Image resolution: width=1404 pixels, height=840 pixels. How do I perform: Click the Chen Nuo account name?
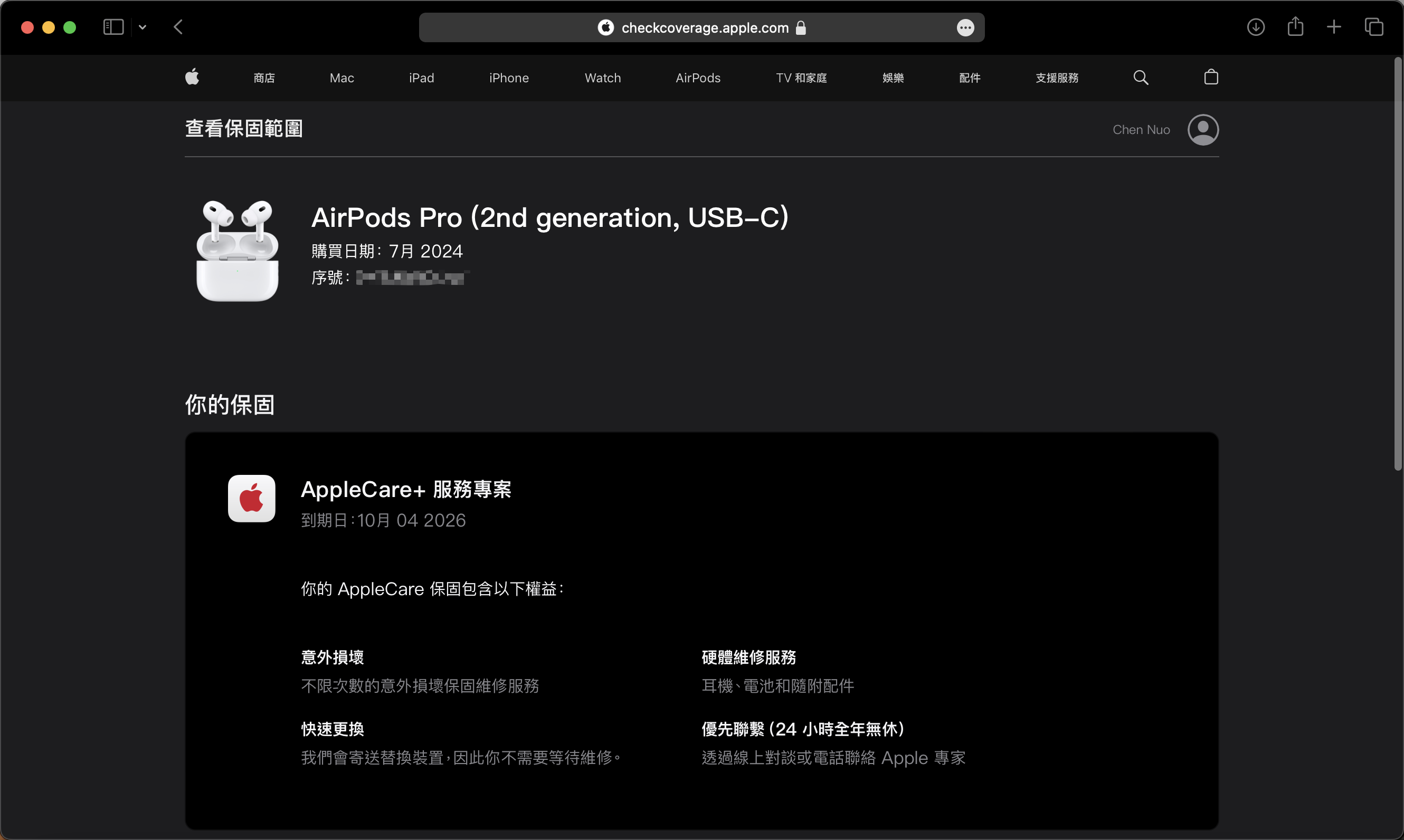[1141, 130]
